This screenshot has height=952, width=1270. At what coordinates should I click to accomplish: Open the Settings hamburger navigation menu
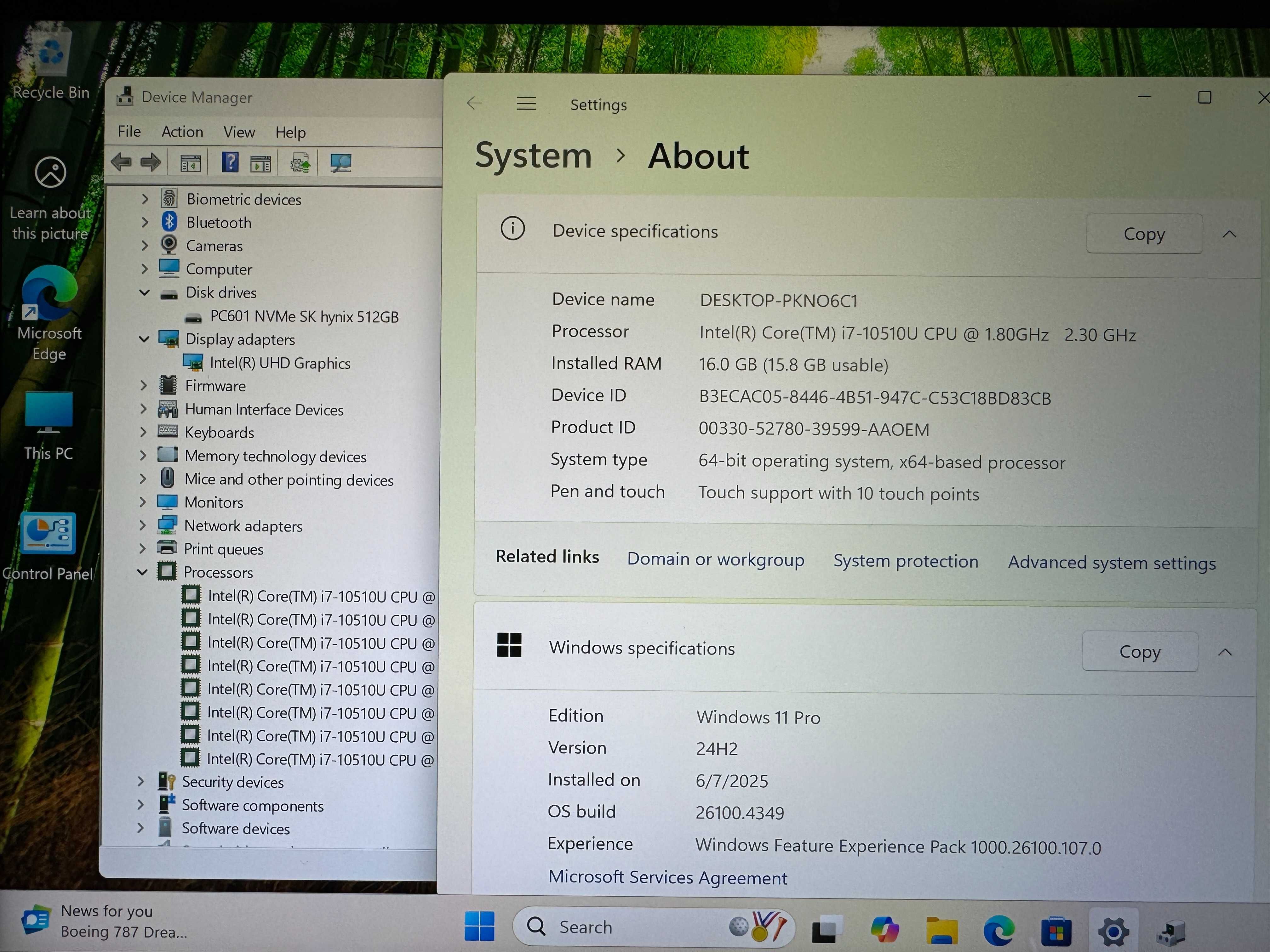526,103
